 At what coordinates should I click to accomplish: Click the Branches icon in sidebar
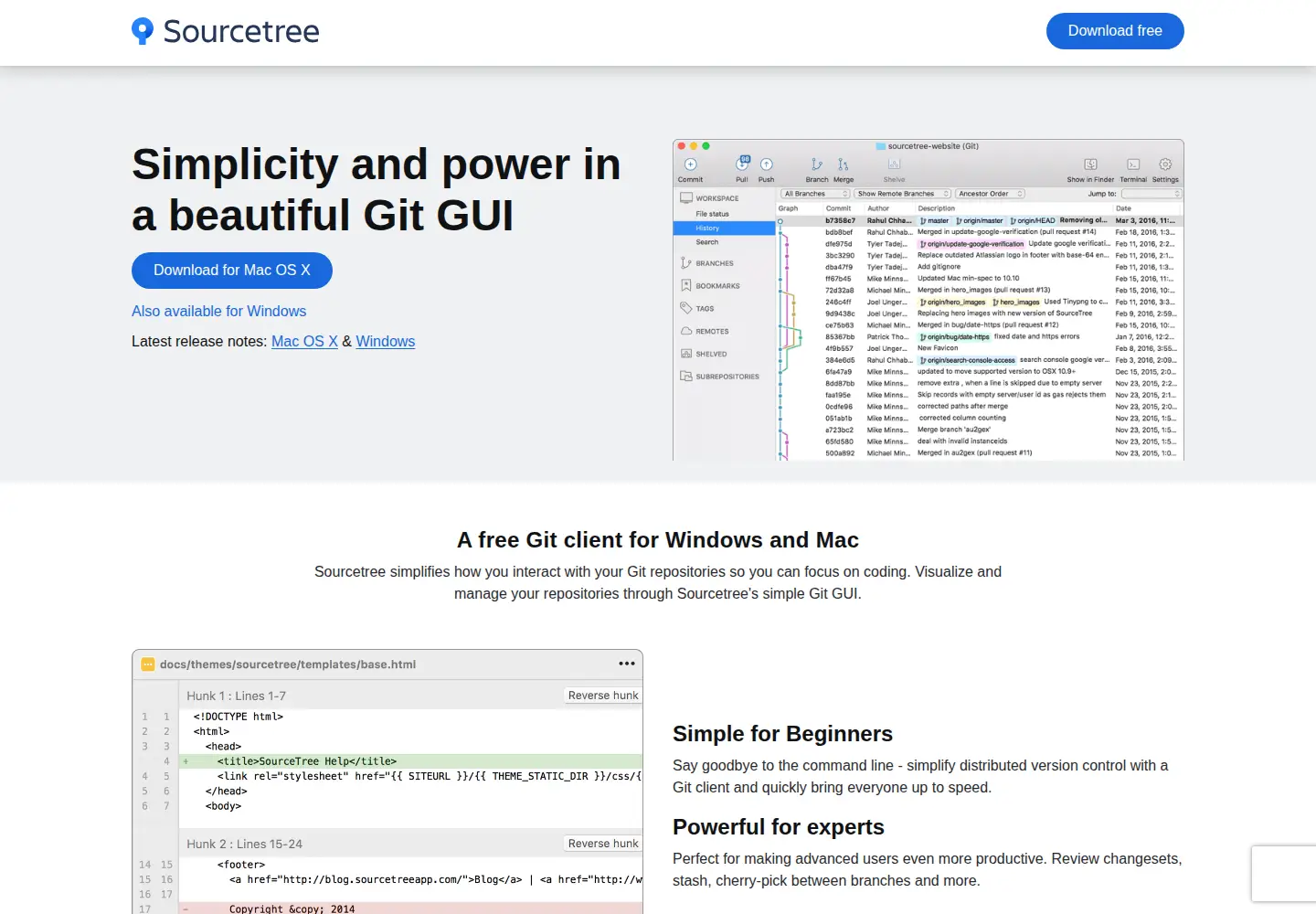click(x=686, y=263)
